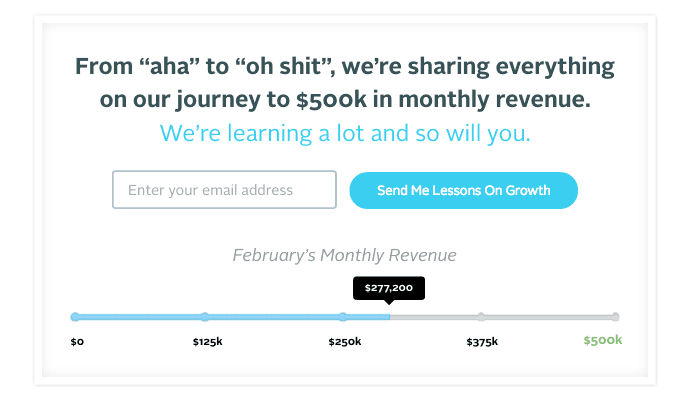Click the $0 label below the bar

(77, 342)
